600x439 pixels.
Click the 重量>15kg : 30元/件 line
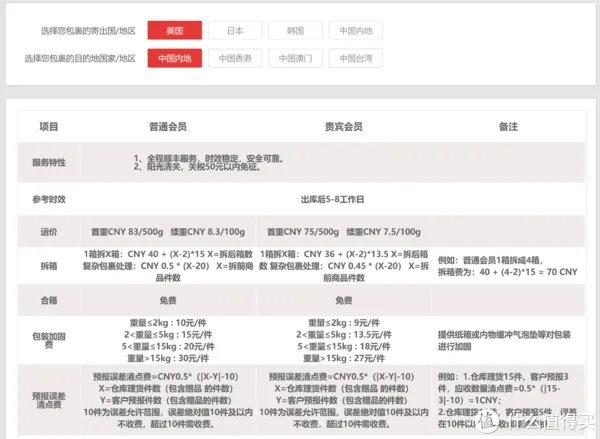tap(168, 358)
